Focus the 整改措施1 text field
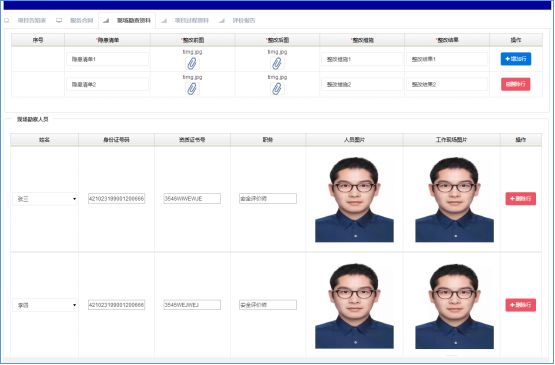The height and width of the screenshot is (365, 555). pyautogui.click(x=362, y=59)
